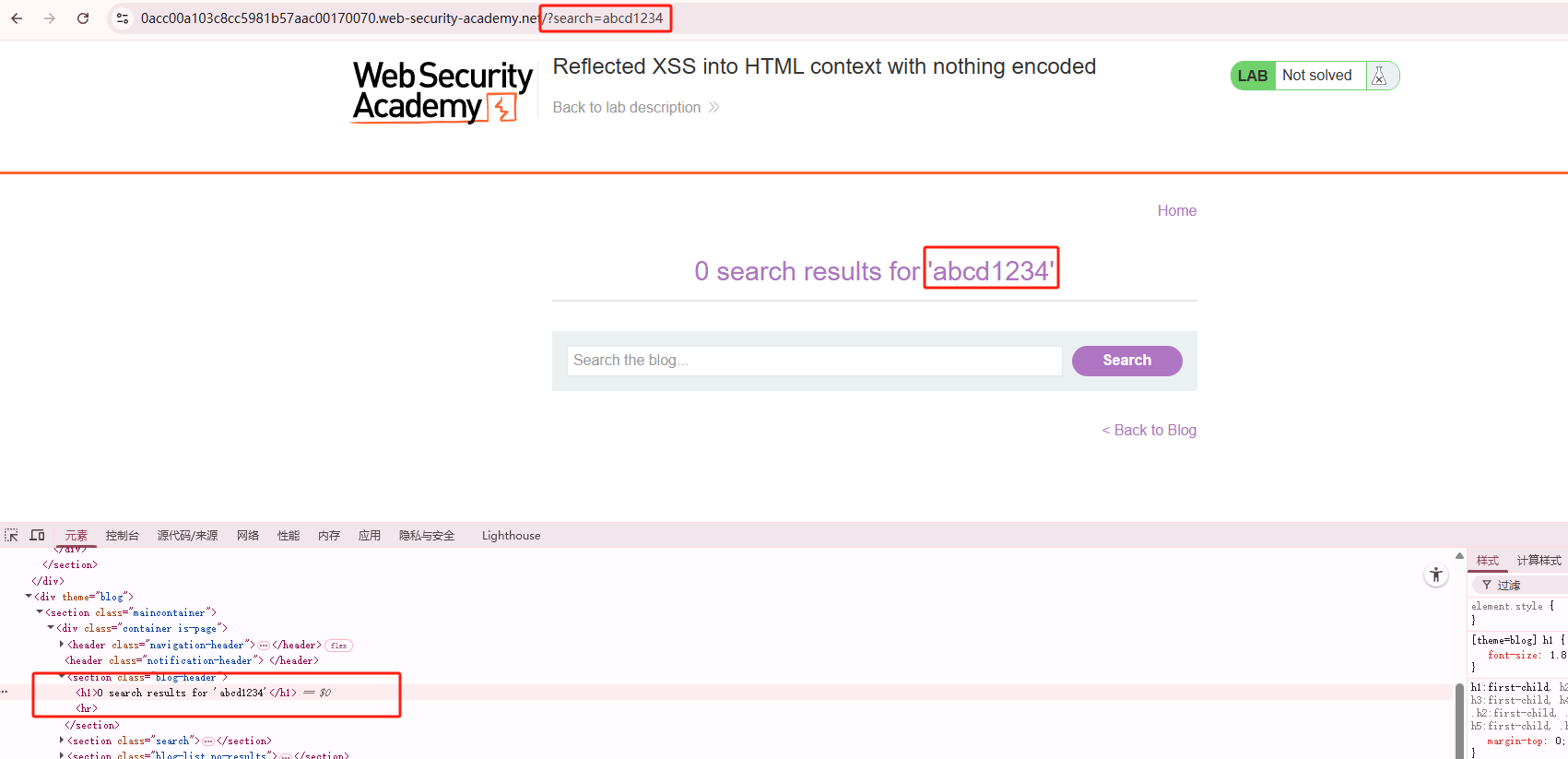Switch to the 控制台 DevTools tab

[122, 536]
